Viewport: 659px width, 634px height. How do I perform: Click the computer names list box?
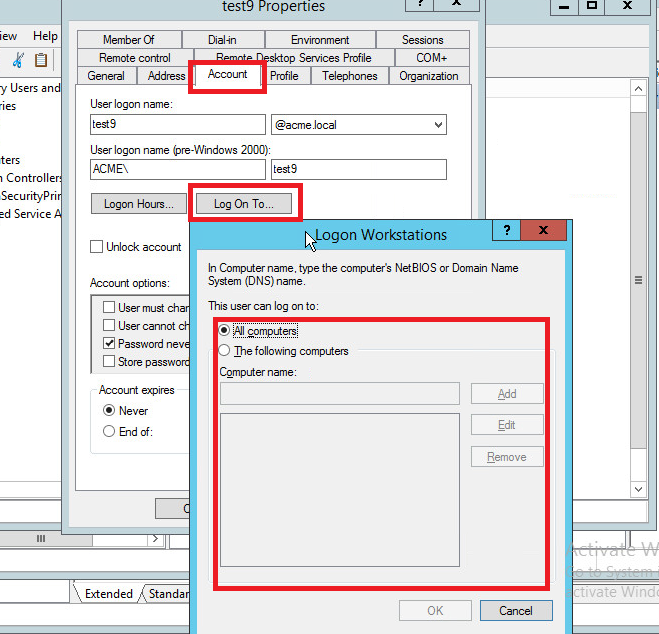[340, 490]
